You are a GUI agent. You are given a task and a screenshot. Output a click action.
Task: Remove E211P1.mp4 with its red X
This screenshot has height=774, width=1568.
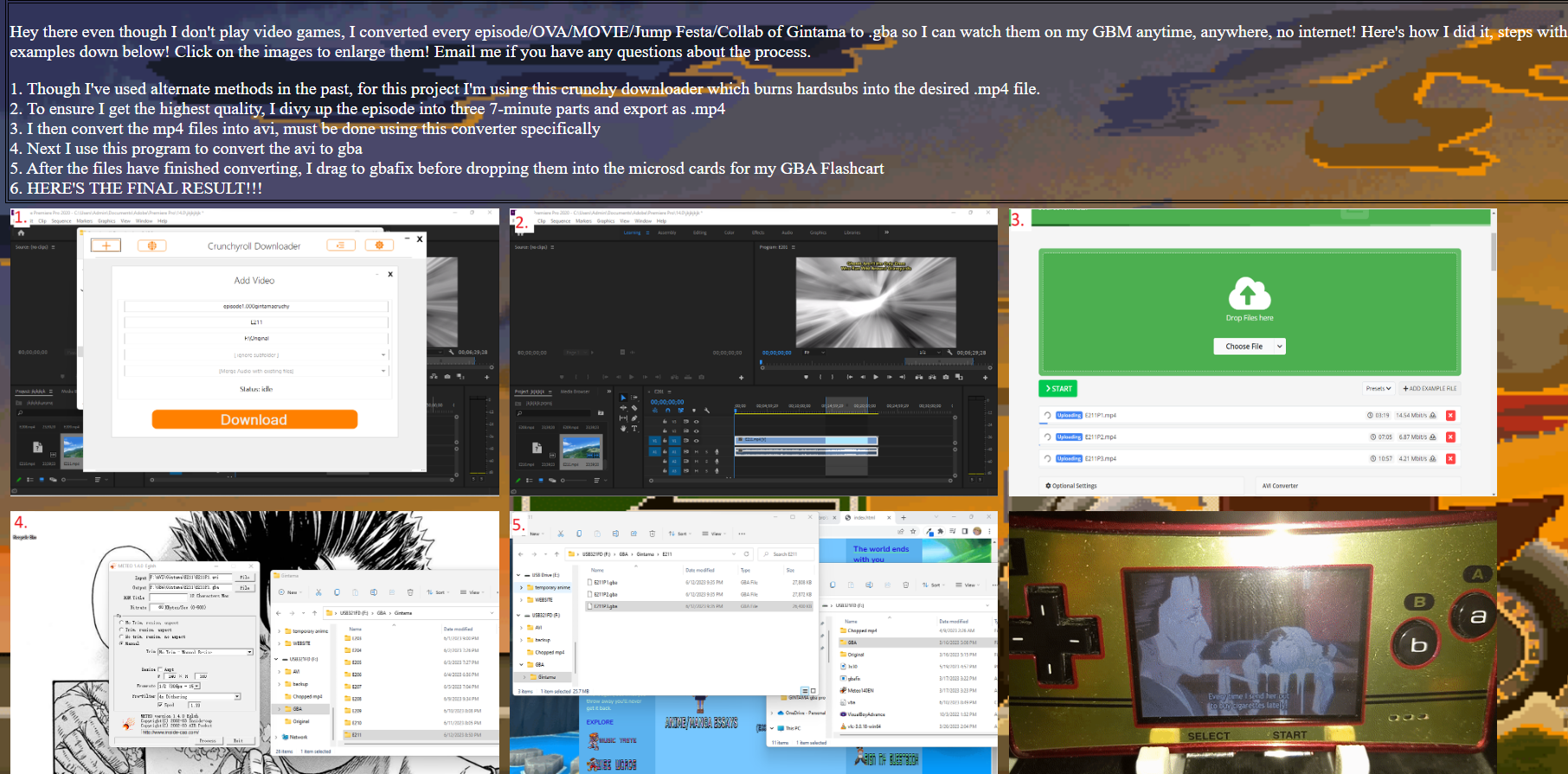(1450, 415)
